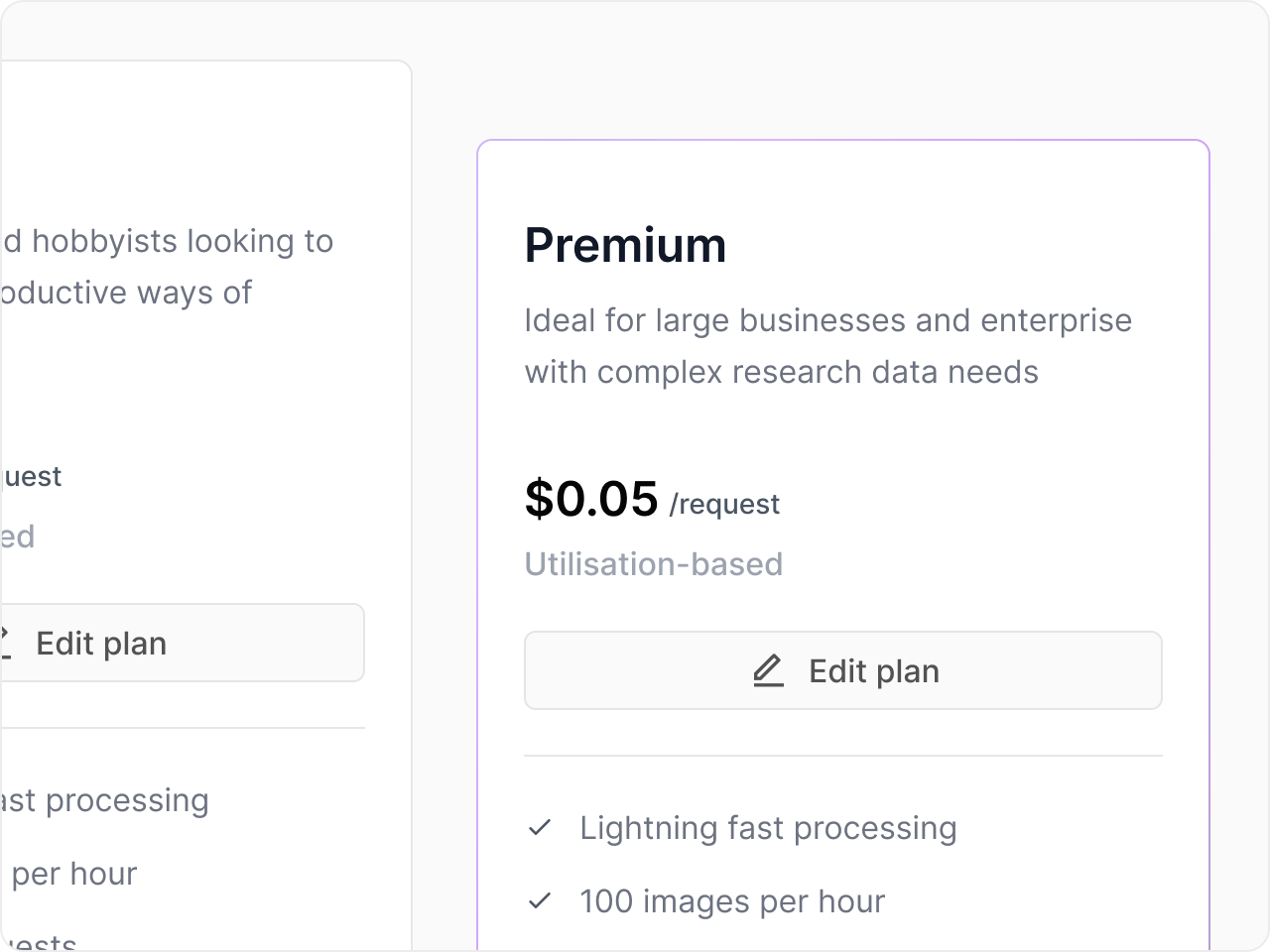Select the '100 images per hour' feature text
1270x952 pixels.
point(731,901)
